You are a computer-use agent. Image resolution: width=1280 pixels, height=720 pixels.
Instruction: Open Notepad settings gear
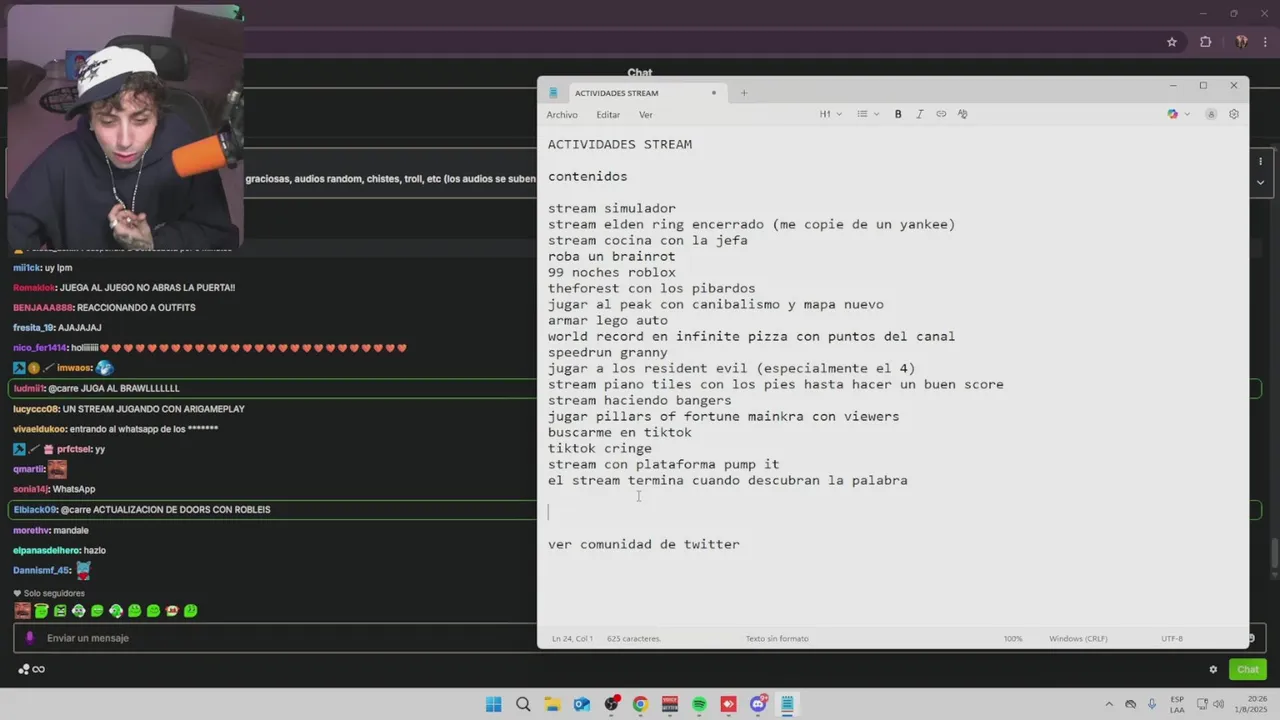pyautogui.click(x=1234, y=114)
